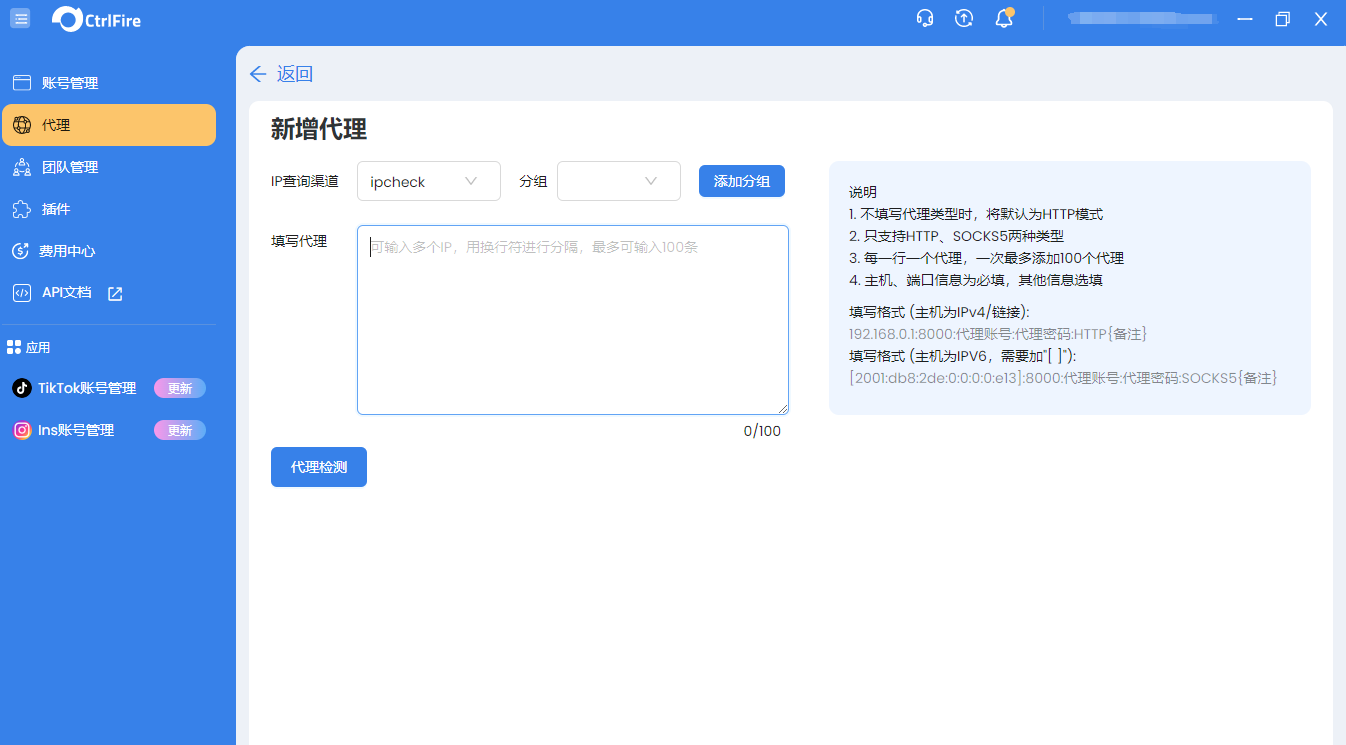Click 更新 badge next to Ins账号管理
Viewport: 1346px width, 745px height.
[x=180, y=430]
